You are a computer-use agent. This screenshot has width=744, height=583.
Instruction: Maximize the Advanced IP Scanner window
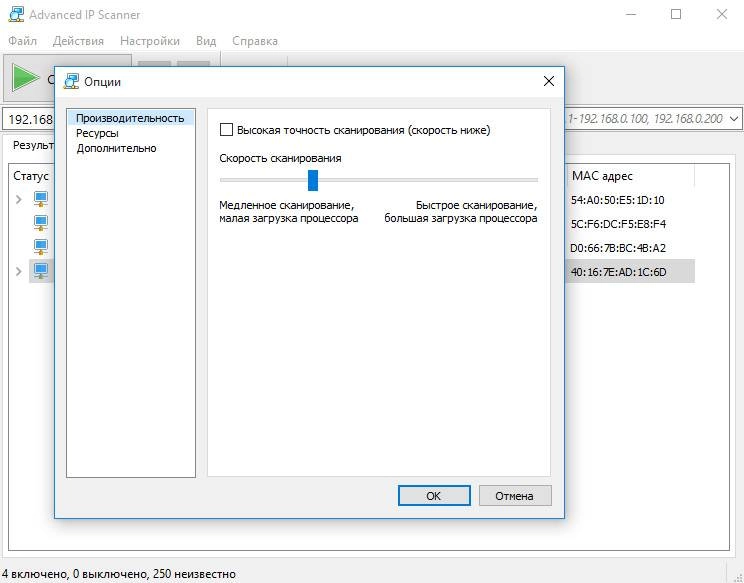676,14
